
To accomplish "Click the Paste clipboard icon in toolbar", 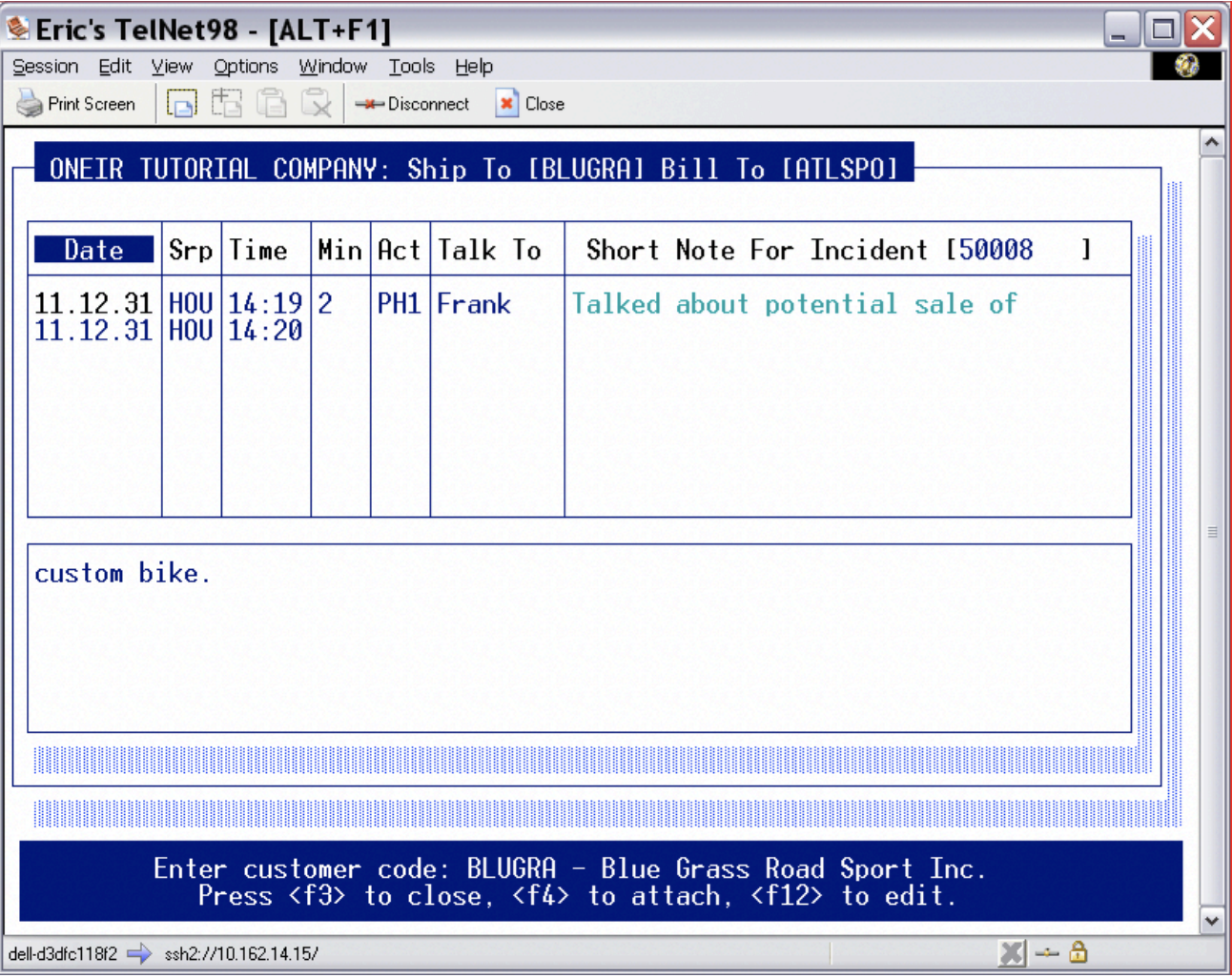I will pos(272,103).
